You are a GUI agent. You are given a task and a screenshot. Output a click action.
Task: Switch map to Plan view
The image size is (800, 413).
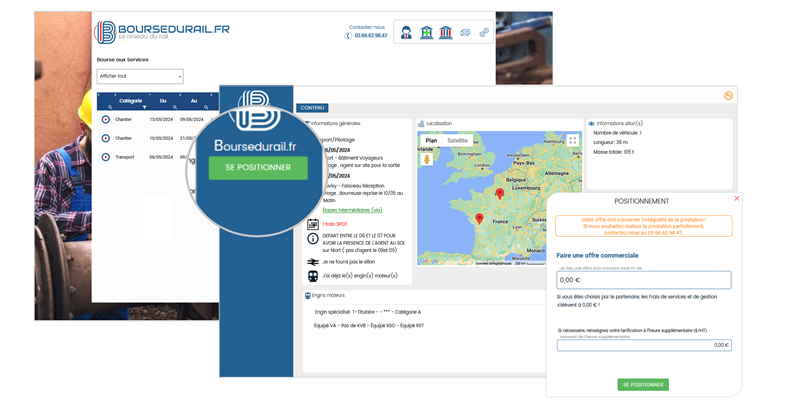(431, 140)
